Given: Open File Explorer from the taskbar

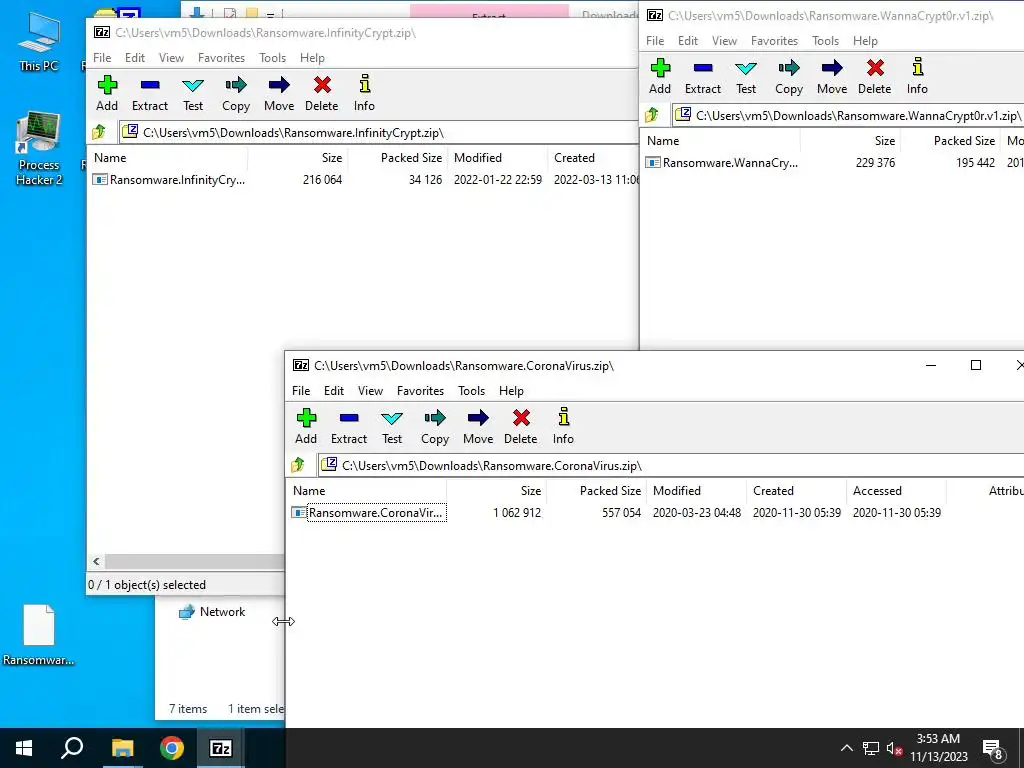Looking at the screenshot, I should coord(122,748).
